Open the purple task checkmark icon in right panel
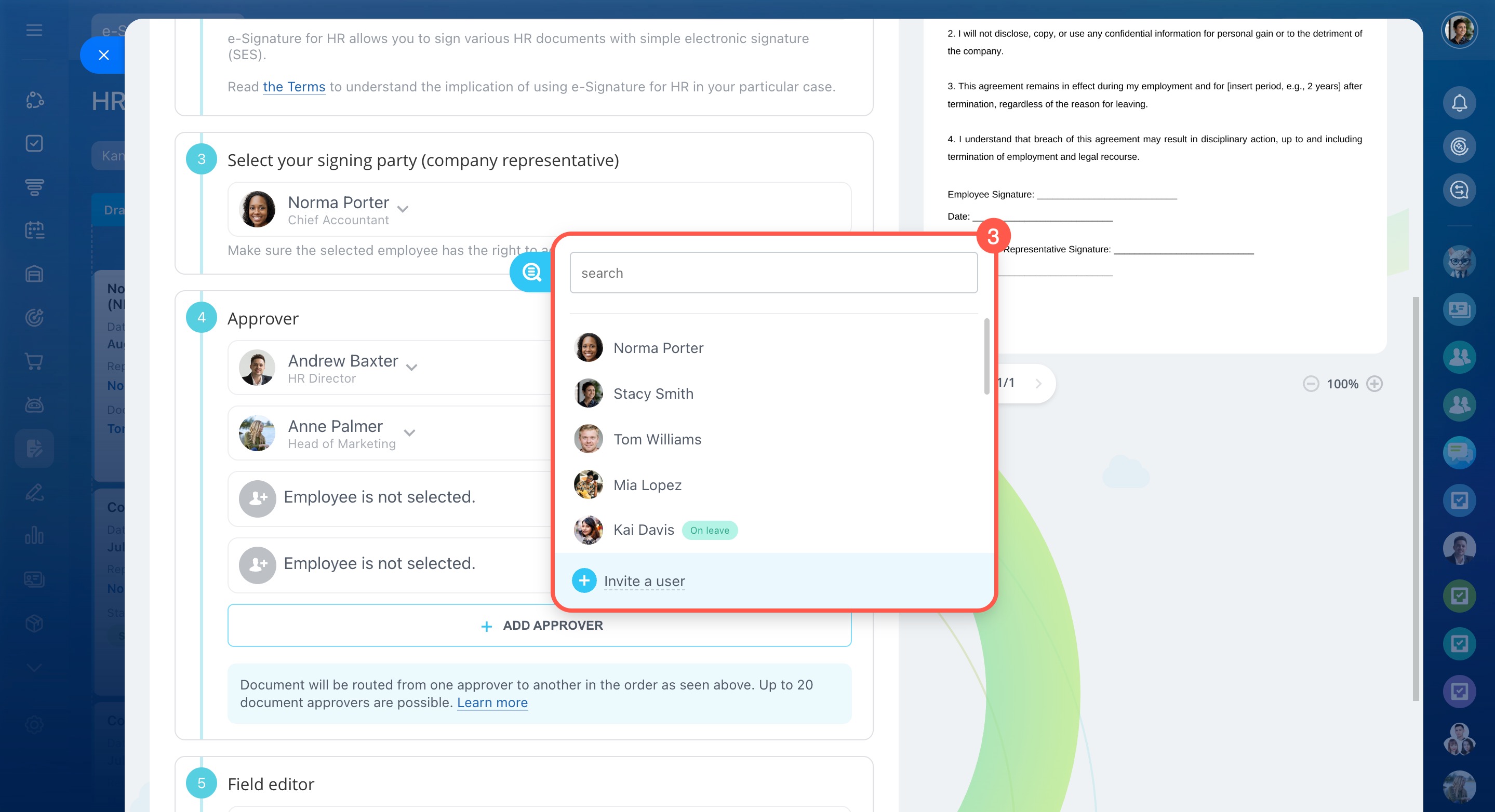 (x=1459, y=691)
